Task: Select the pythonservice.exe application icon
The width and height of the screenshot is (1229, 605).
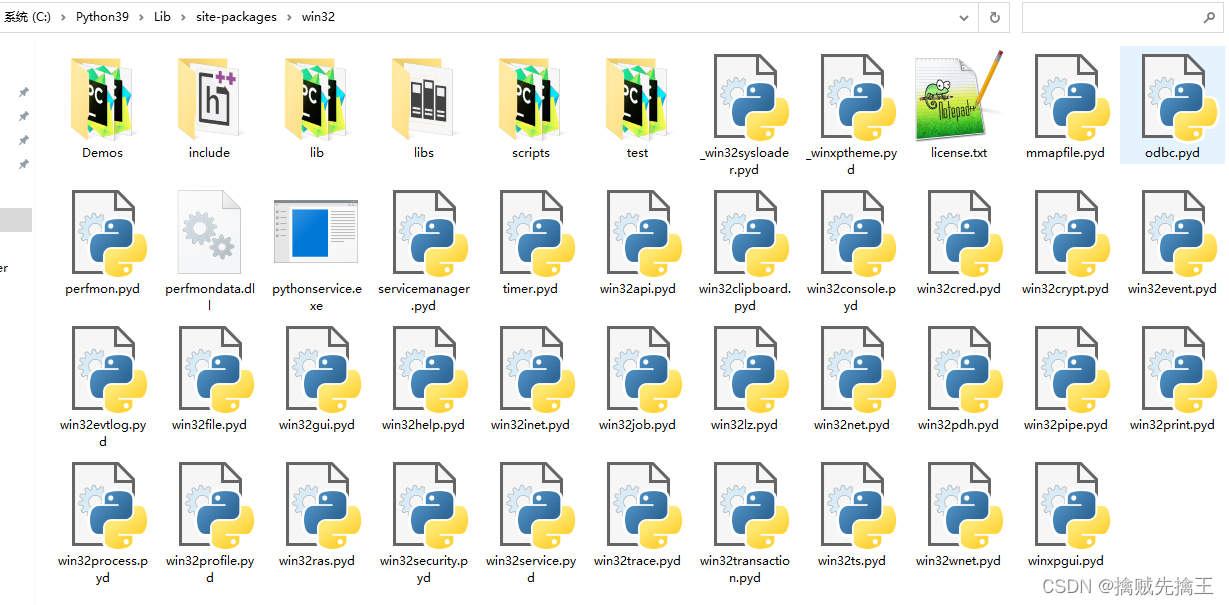Action: point(316,232)
